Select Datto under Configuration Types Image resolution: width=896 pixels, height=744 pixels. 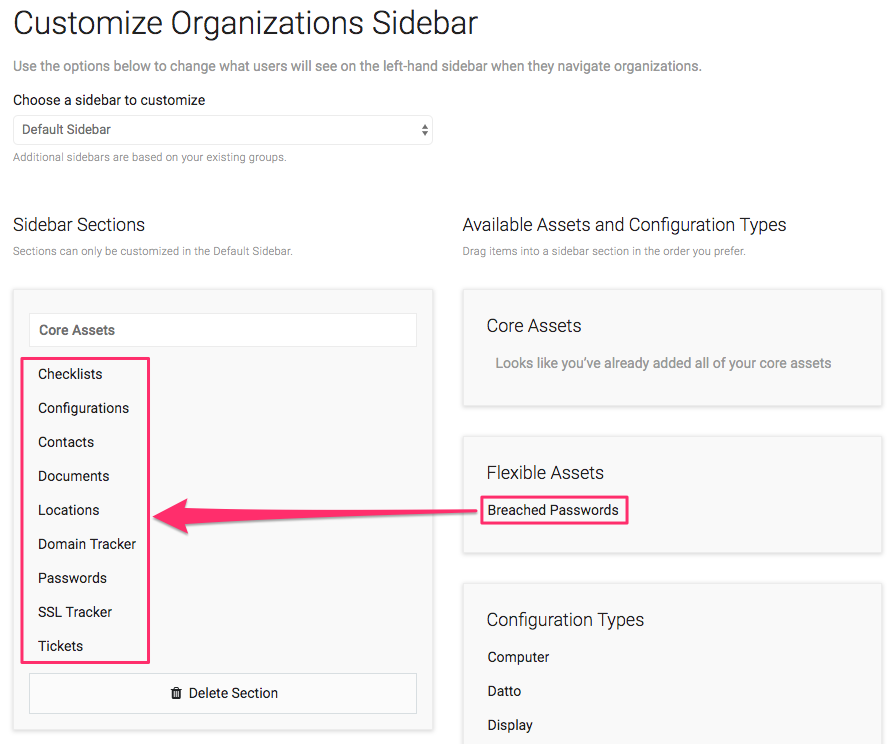[504, 691]
